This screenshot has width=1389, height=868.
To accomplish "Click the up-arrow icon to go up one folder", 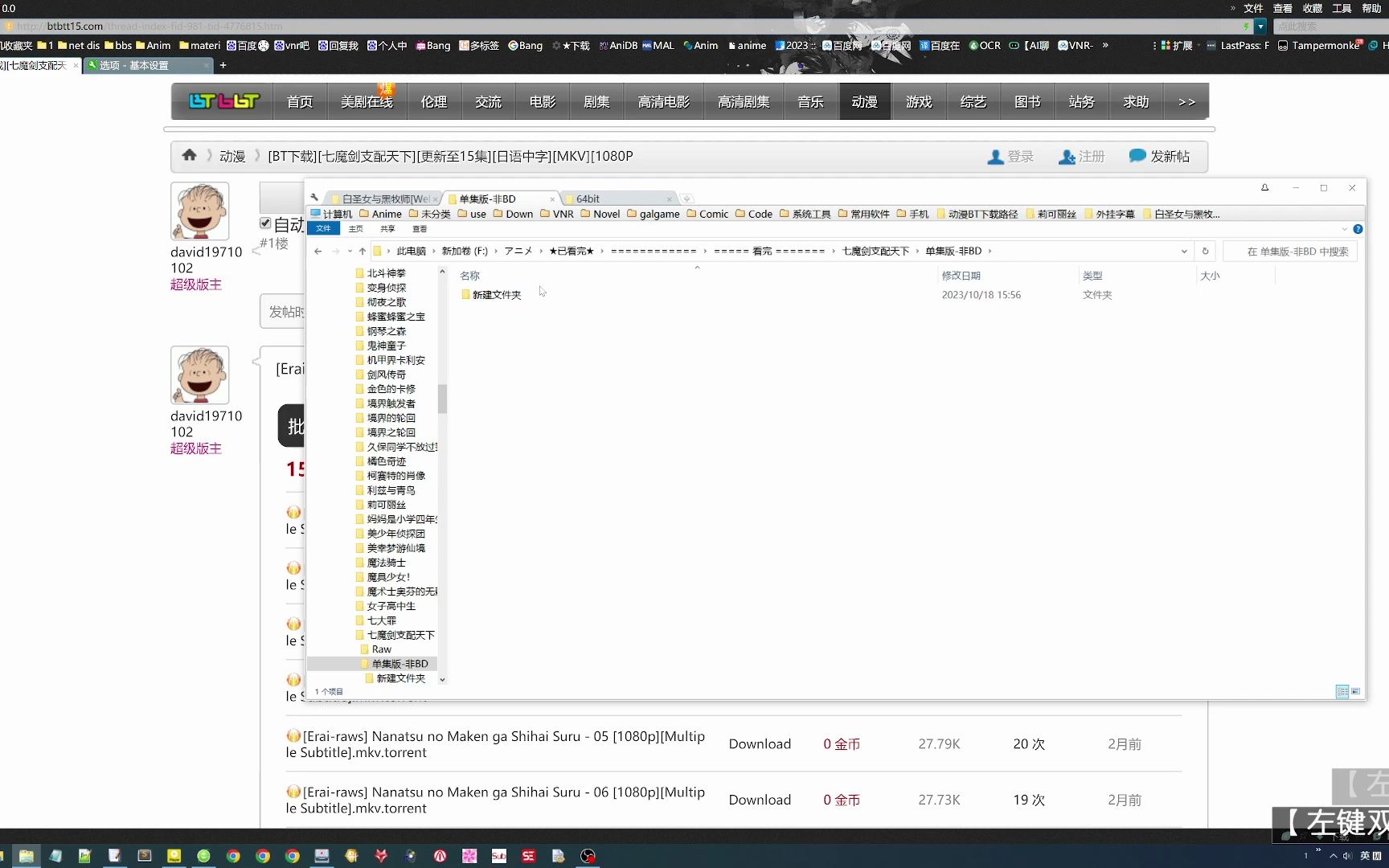I will tap(363, 251).
